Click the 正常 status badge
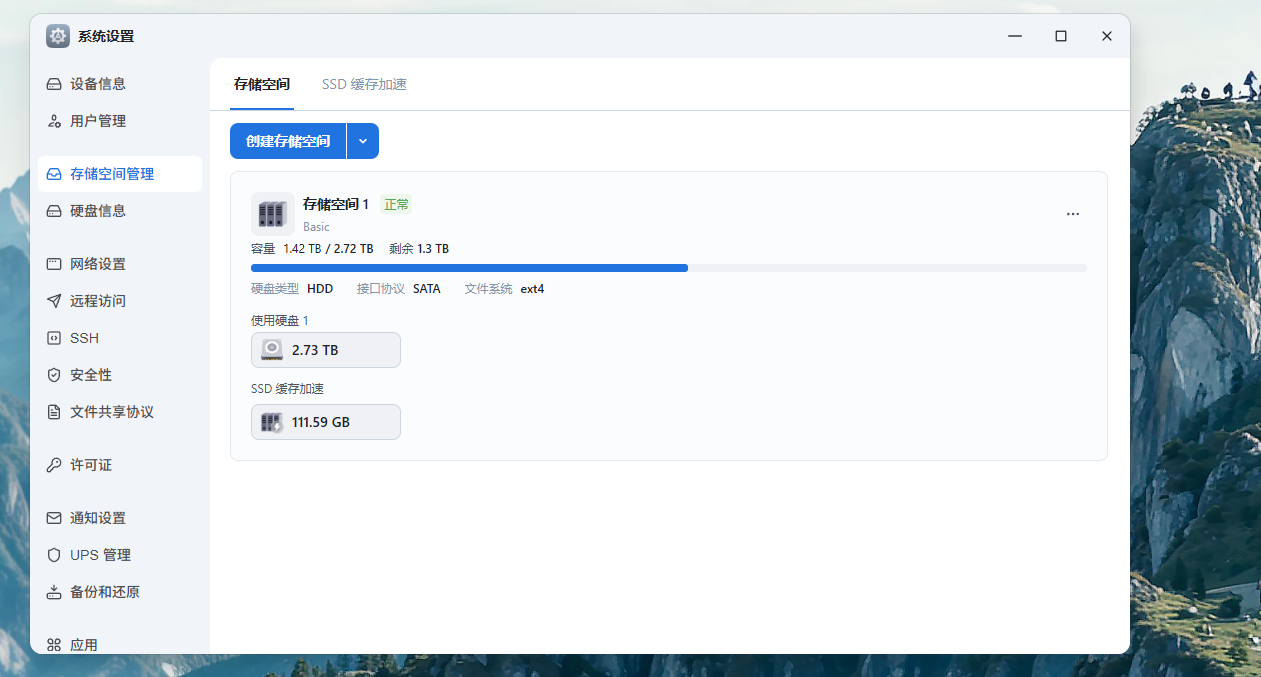 point(396,204)
